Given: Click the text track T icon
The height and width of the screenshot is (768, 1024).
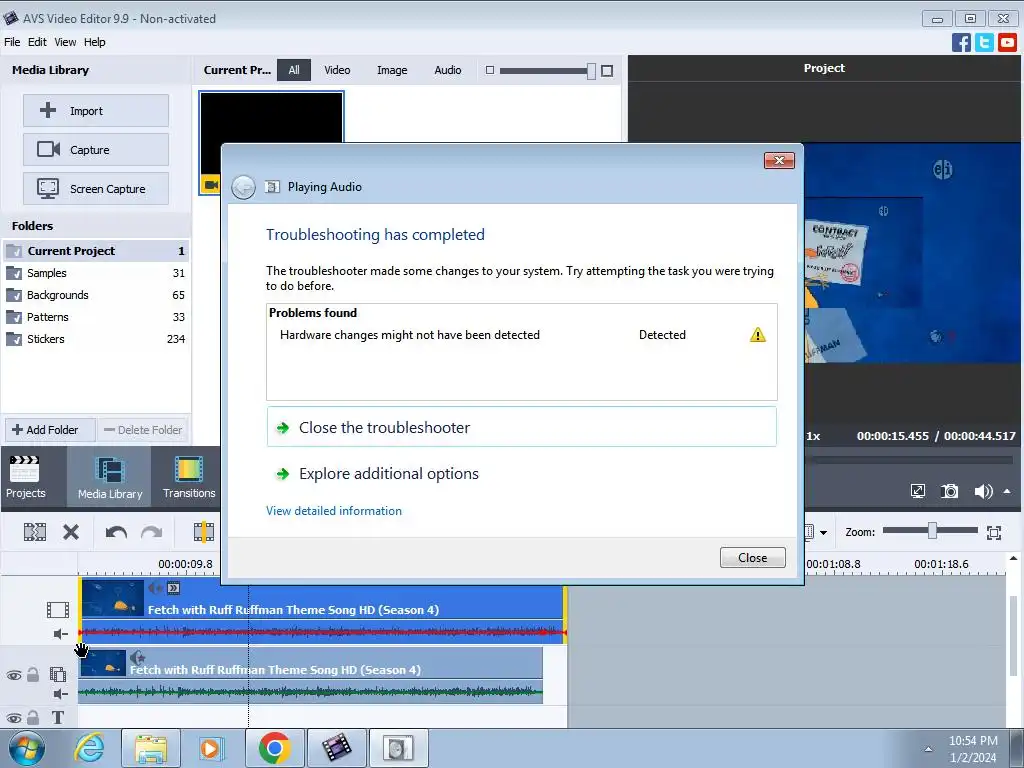Looking at the screenshot, I should click(x=57, y=718).
